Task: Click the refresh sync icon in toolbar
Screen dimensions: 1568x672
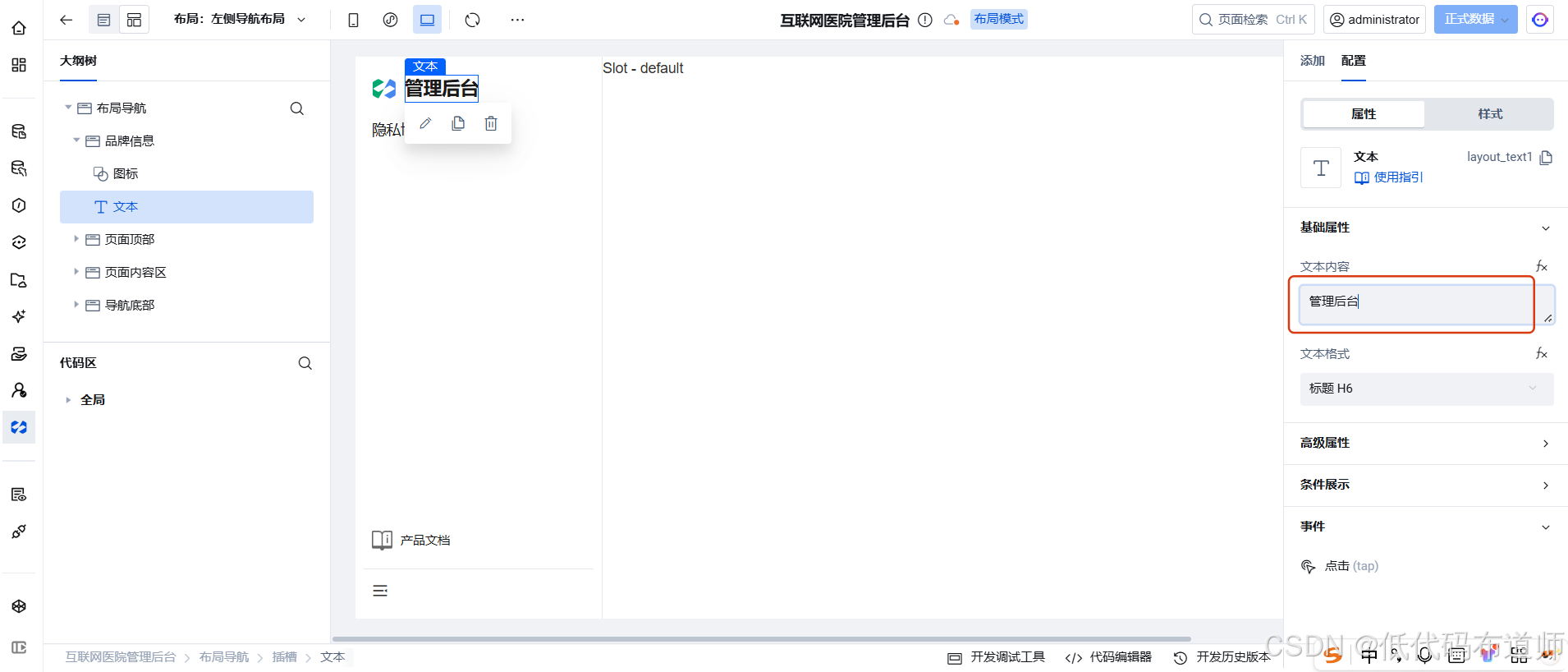Action: point(472,20)
